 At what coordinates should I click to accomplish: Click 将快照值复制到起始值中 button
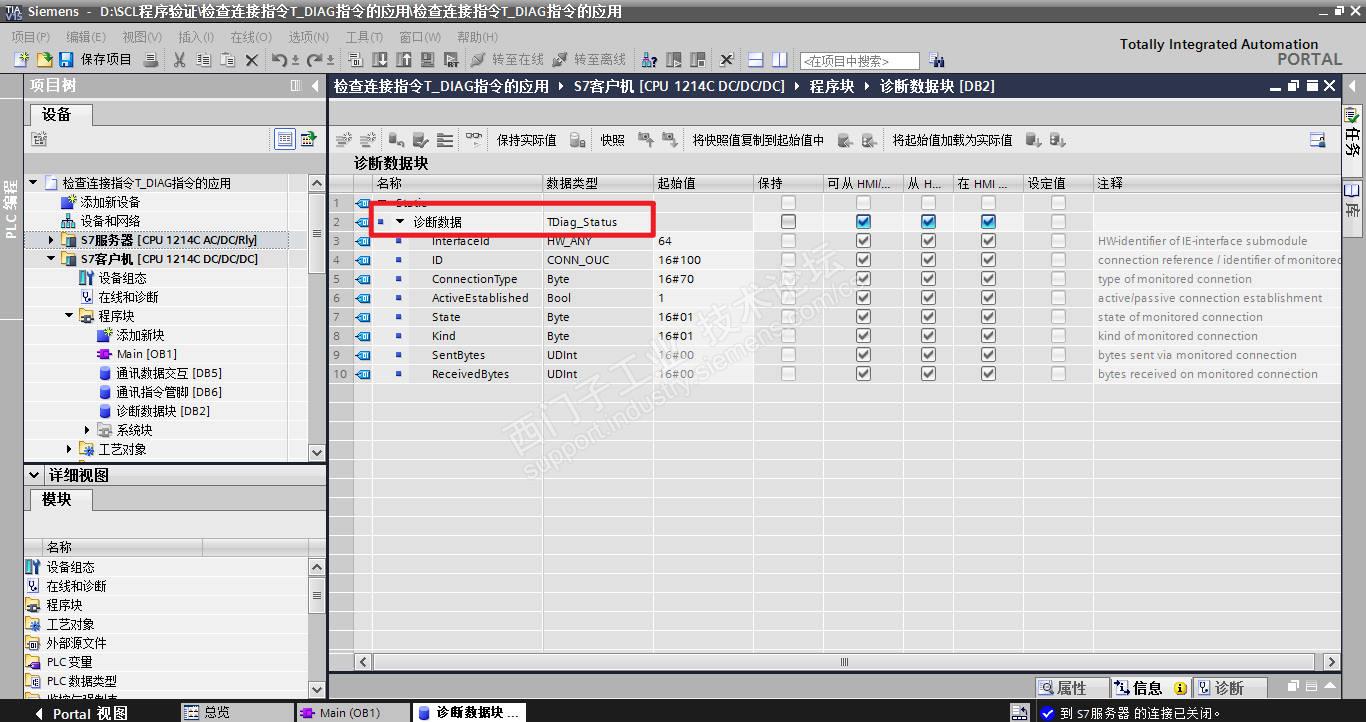[x=758, y=140]
